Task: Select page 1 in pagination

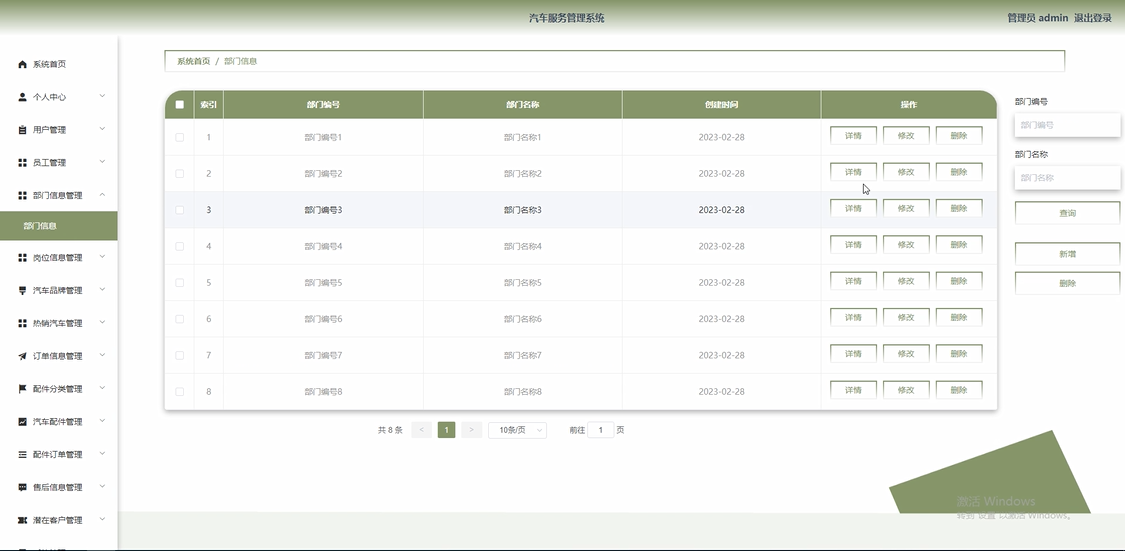Action: (x=446, y=430)
